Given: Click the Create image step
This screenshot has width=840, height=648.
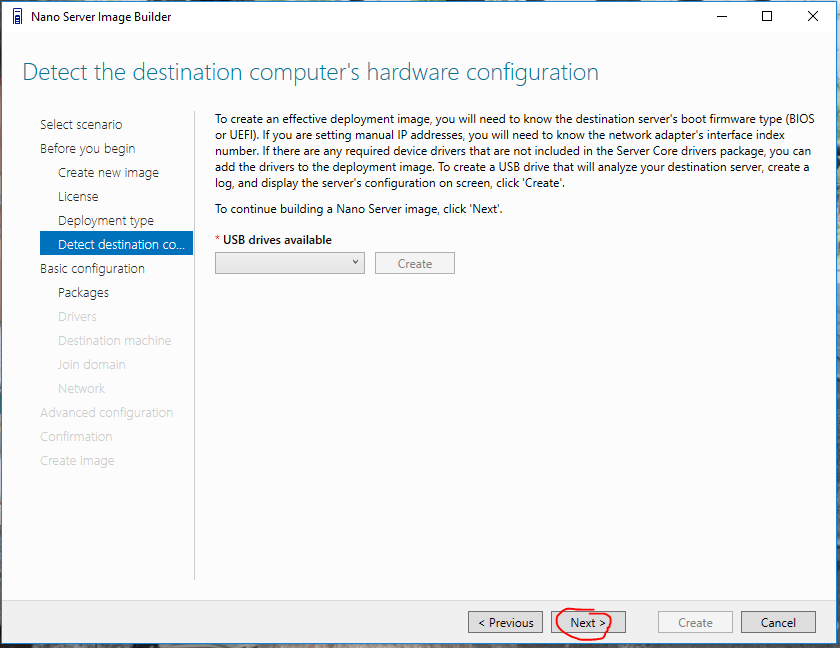Looking at the screenshot, I should pyautogui.click(x=77, y=461).
